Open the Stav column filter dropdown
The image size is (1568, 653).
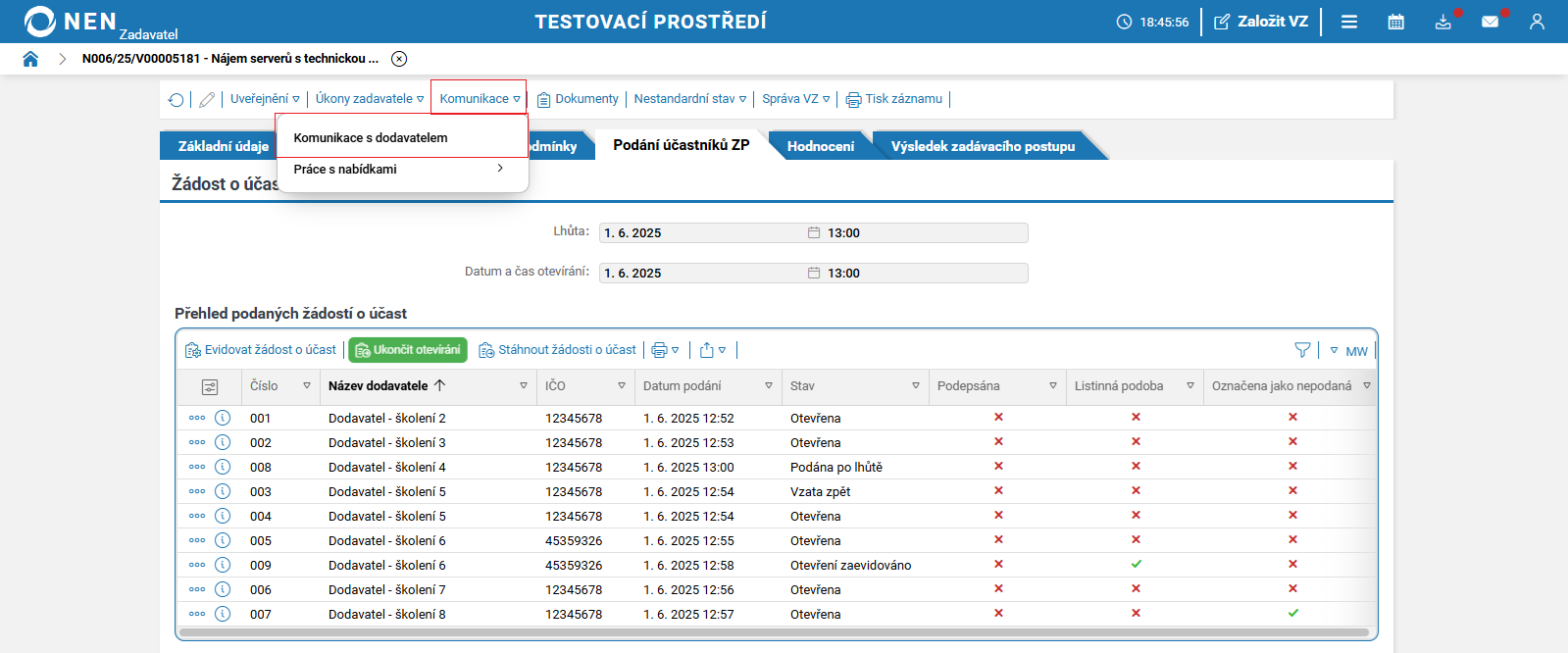point(916,386)
